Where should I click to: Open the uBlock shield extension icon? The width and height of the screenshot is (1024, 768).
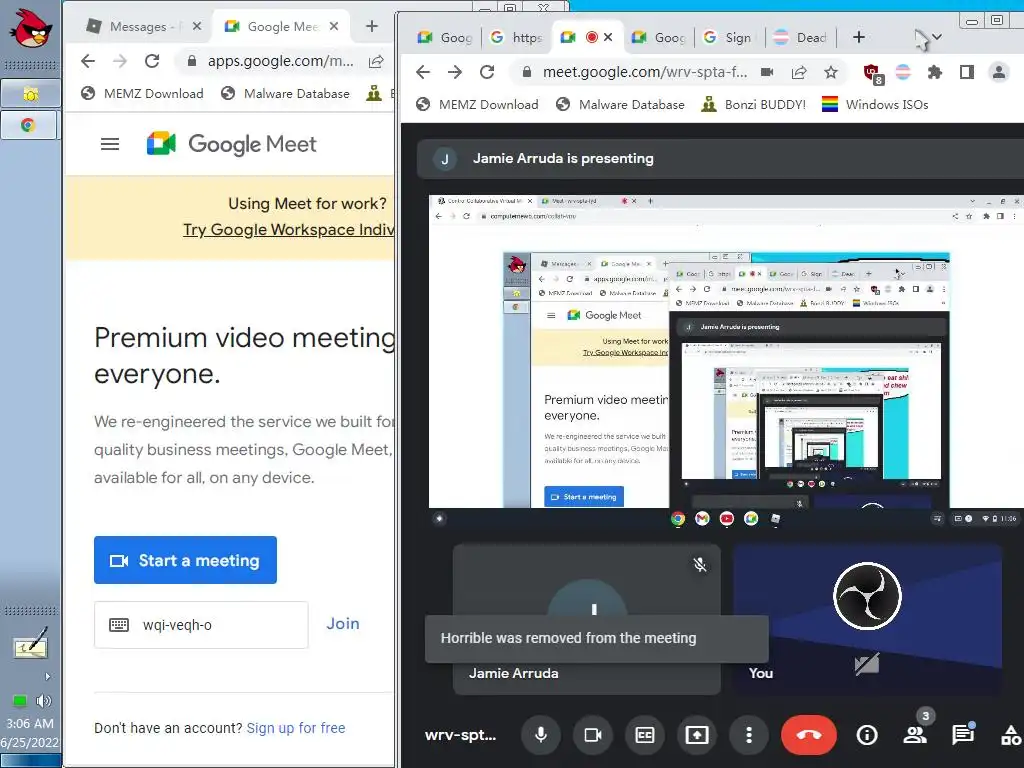(x=872, y=73)
